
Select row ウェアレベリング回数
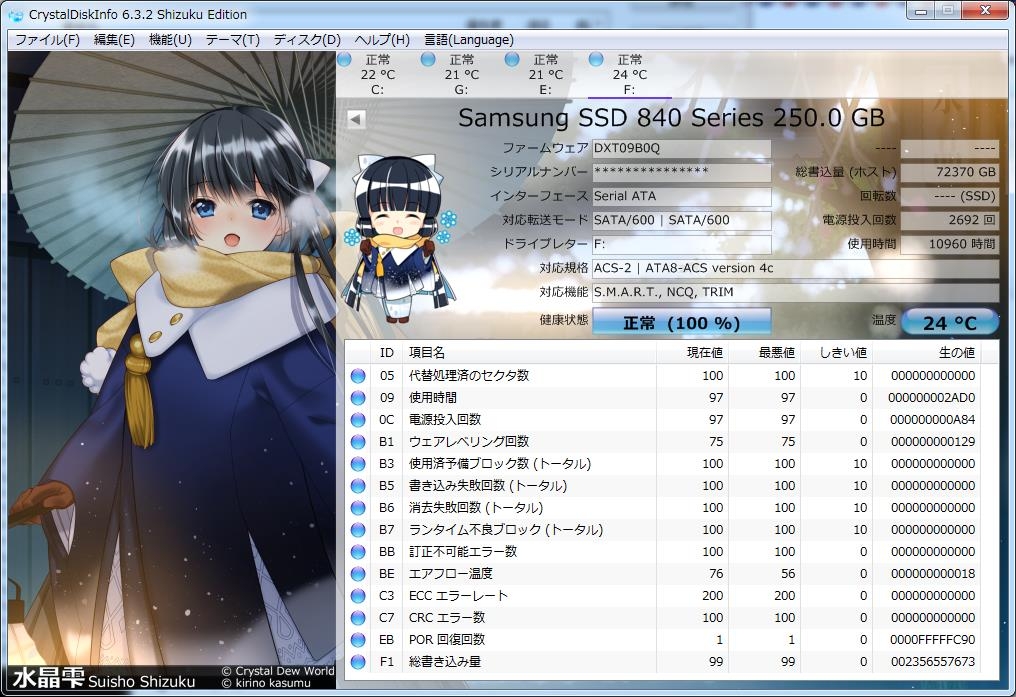(x=664, y=442)
